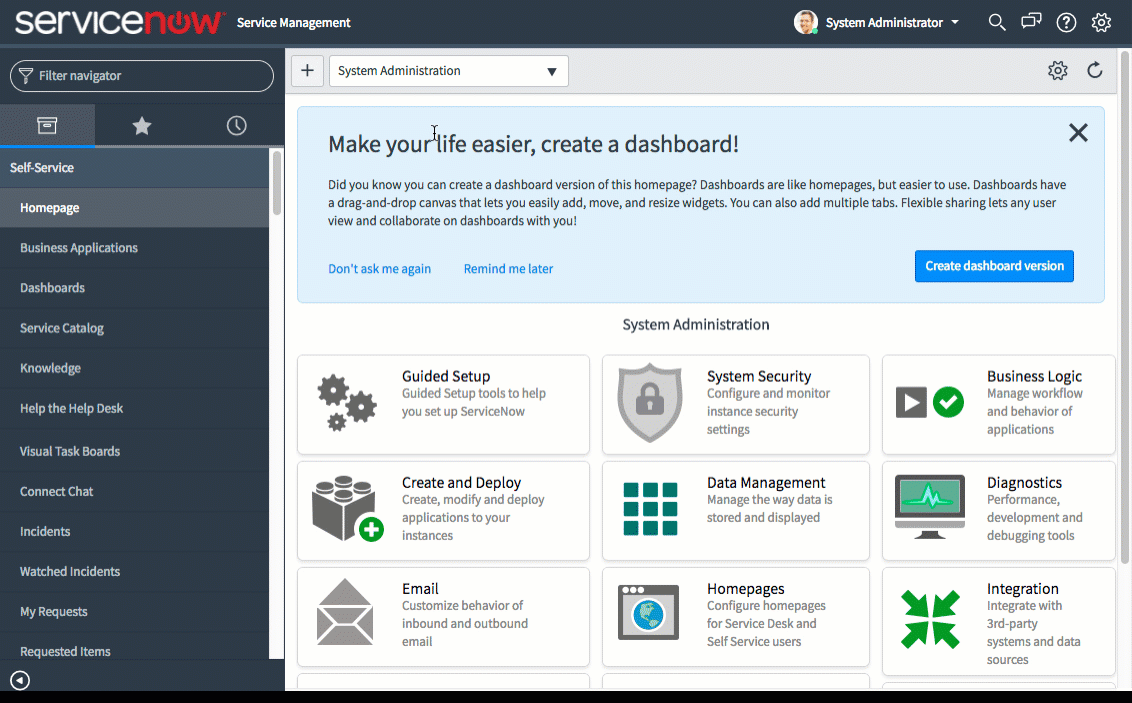Open Incidents module
This screenshot has width=1132, height=703.
point(134,531)
